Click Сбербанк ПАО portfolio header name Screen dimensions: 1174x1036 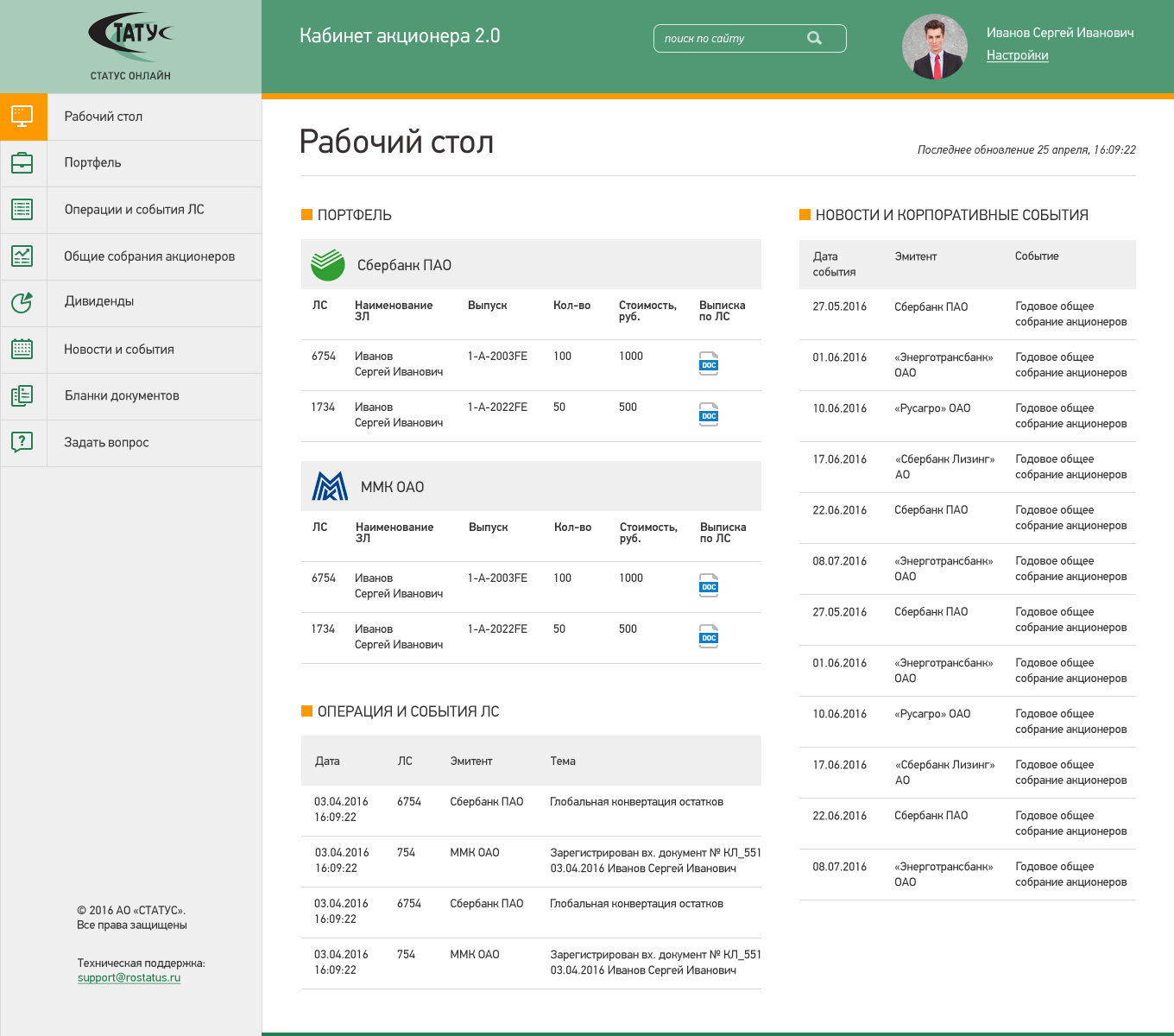404,265
